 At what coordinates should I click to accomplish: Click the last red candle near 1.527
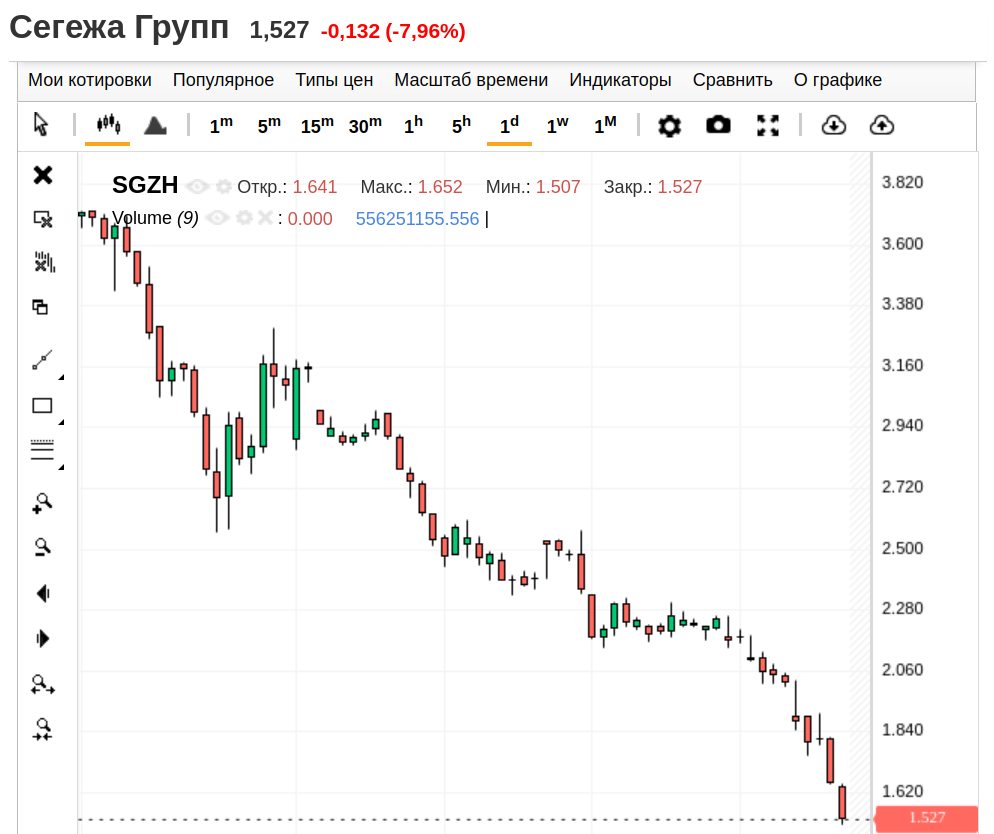pyautogui.click(x=842, y=802)
